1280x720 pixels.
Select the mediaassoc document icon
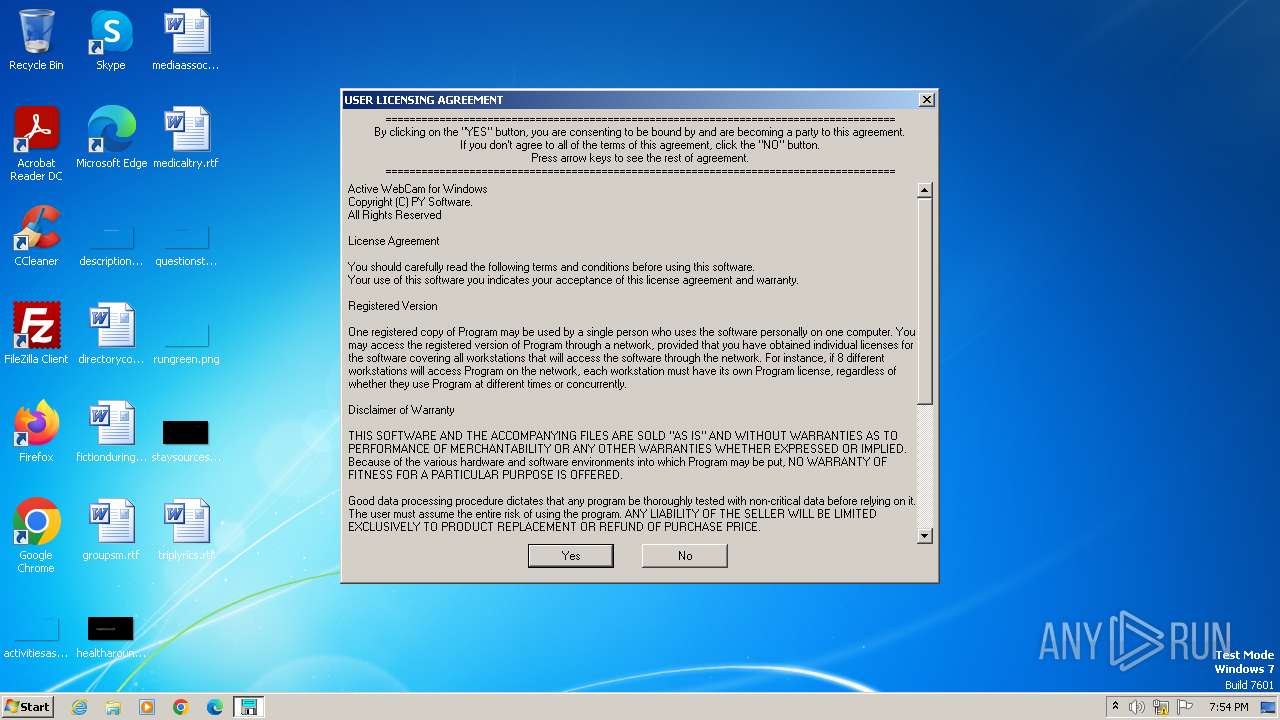pos(186,40)
